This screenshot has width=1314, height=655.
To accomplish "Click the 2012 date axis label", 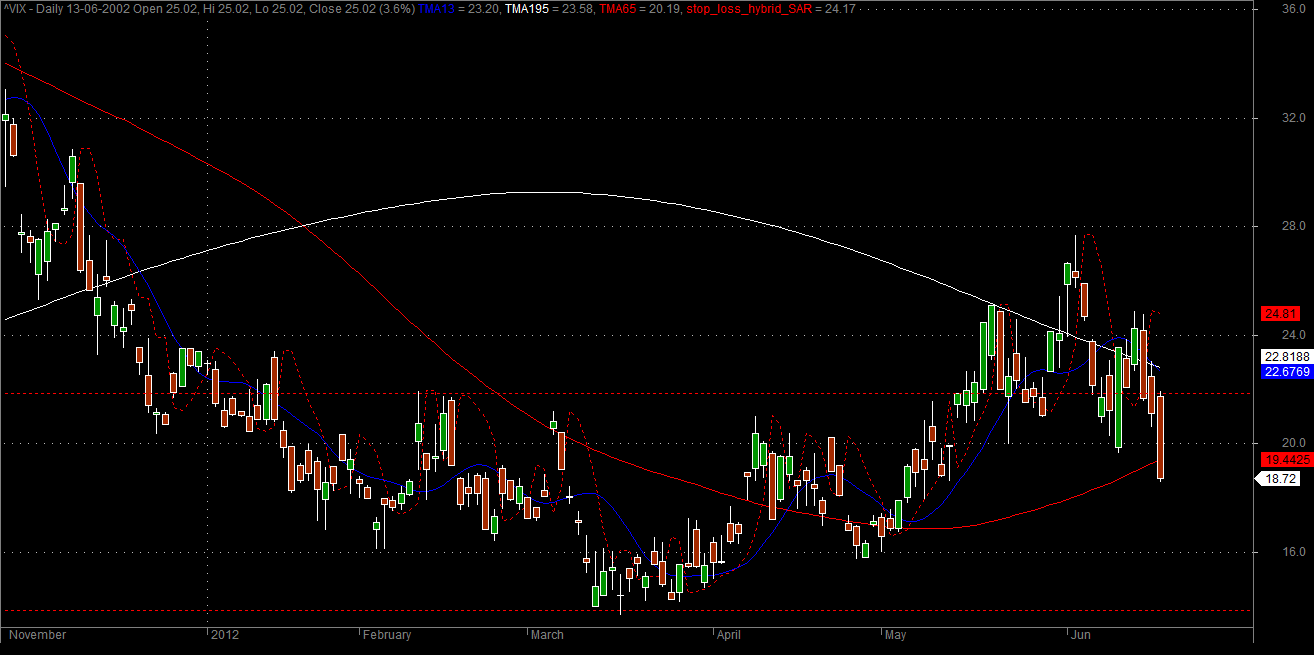I will click(x=226, y=635).
